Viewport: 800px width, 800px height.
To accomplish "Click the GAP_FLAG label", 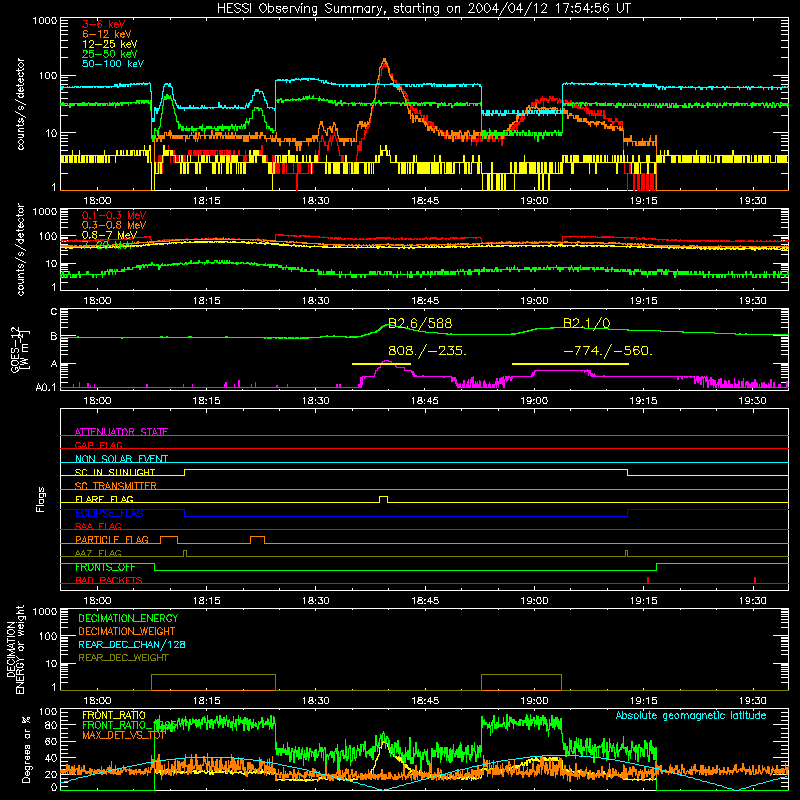I will click(x=98, y=445).
